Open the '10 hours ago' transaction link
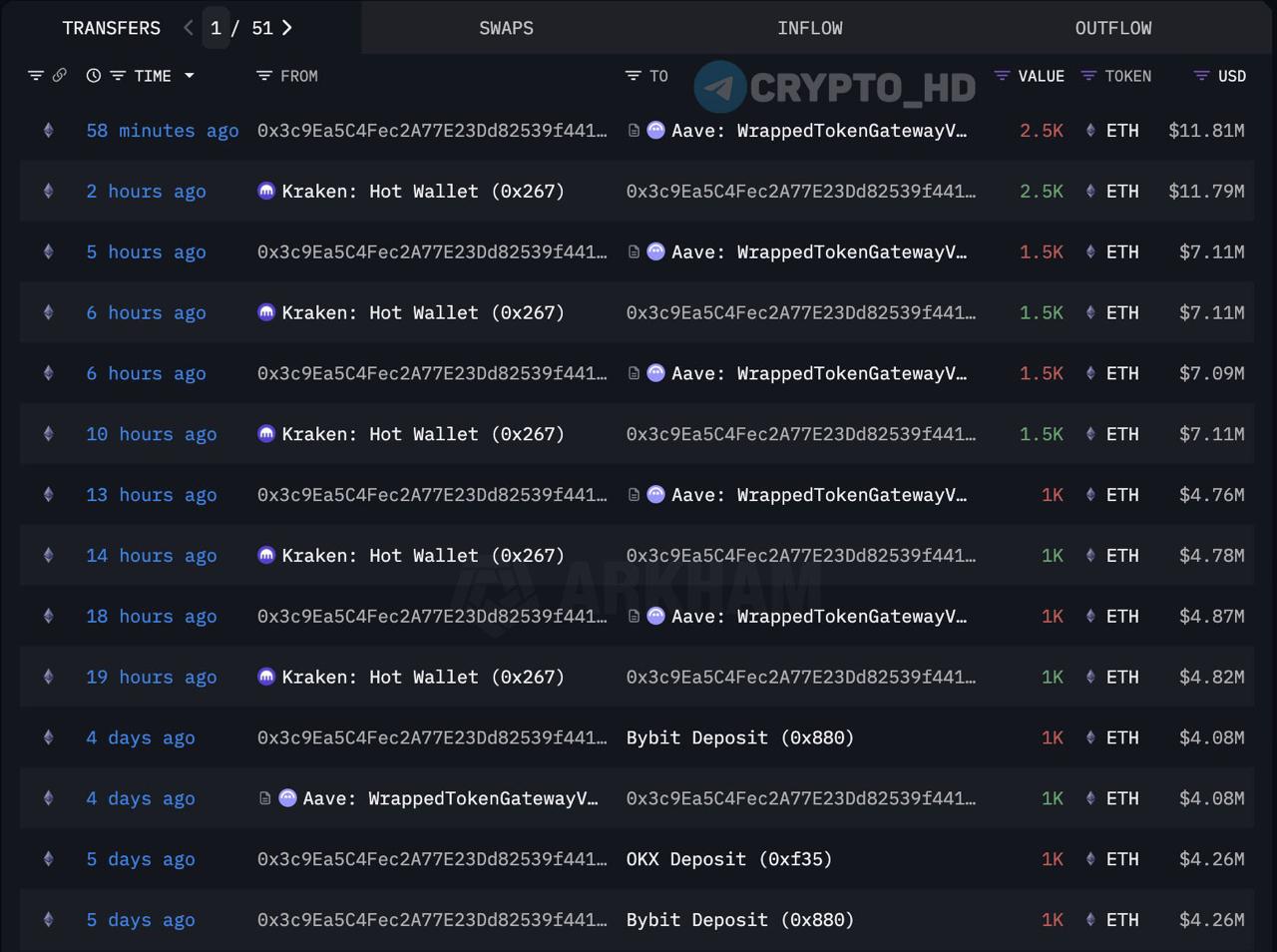 pyautogui.click(x=152, y=434)
